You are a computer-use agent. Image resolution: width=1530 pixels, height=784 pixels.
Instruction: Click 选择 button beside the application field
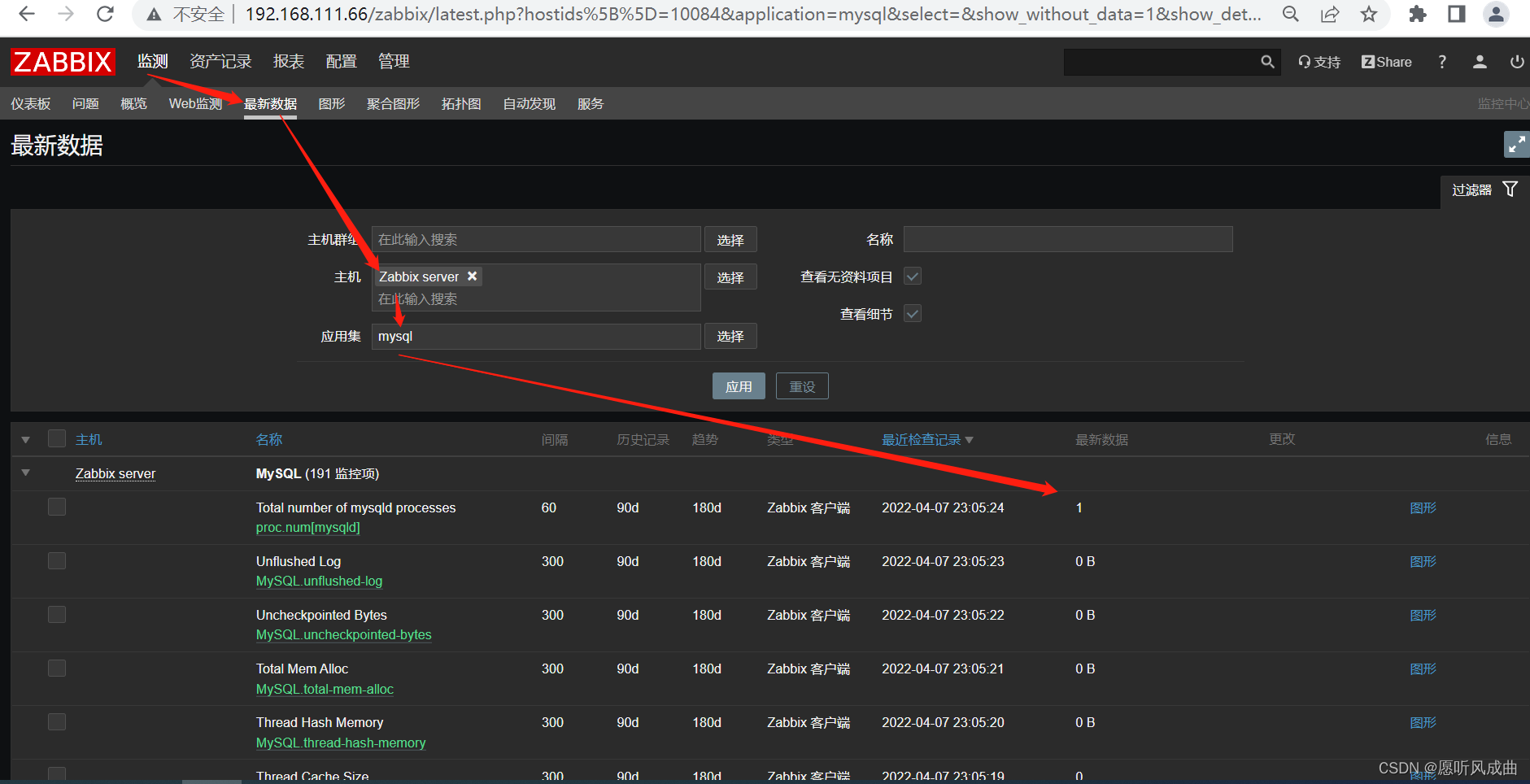coord(730,336)
